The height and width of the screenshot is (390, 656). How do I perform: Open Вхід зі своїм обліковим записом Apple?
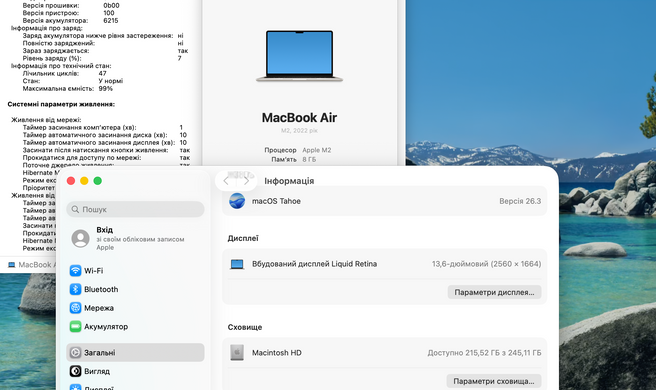click(x=135, y=239)
